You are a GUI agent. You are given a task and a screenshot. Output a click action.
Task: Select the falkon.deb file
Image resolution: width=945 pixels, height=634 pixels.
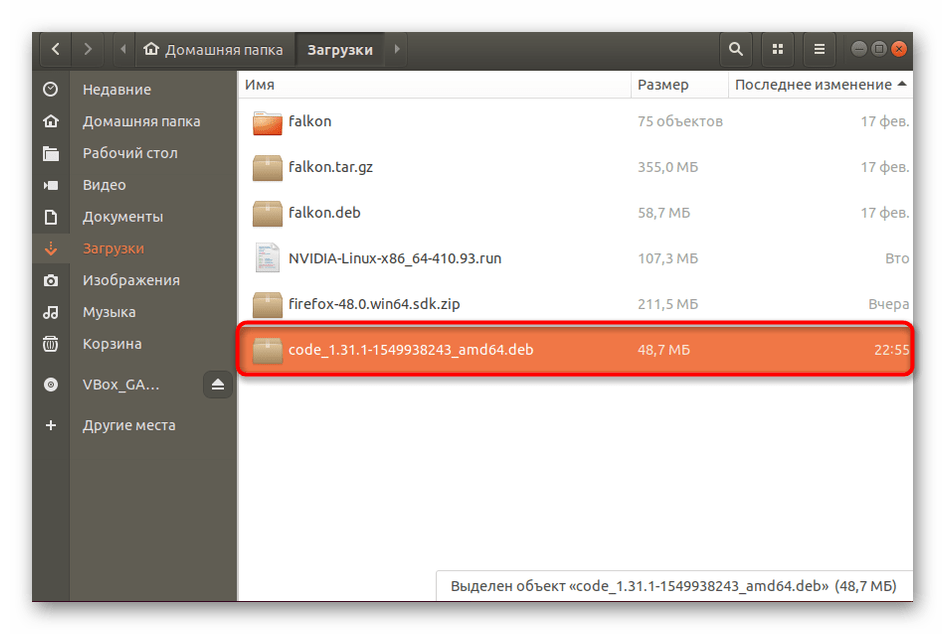576,213
